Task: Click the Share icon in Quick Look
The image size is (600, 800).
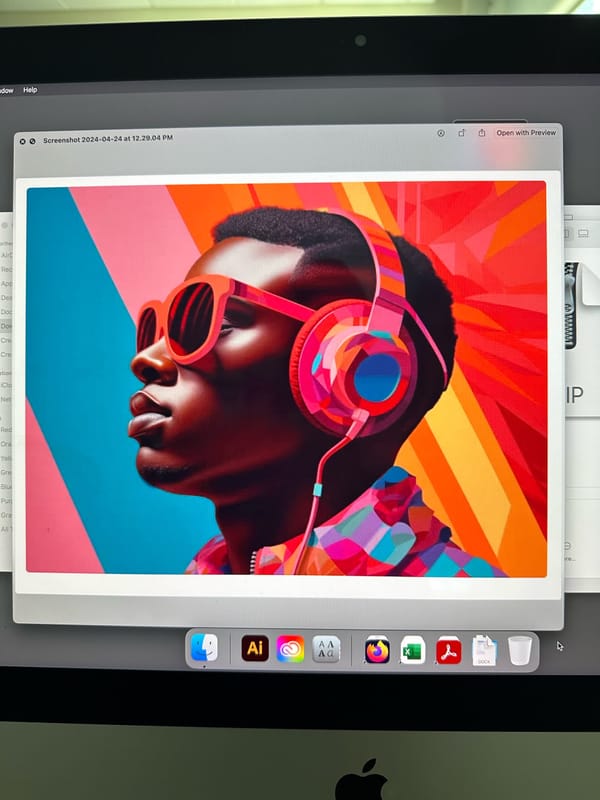Action: [481, 133]
